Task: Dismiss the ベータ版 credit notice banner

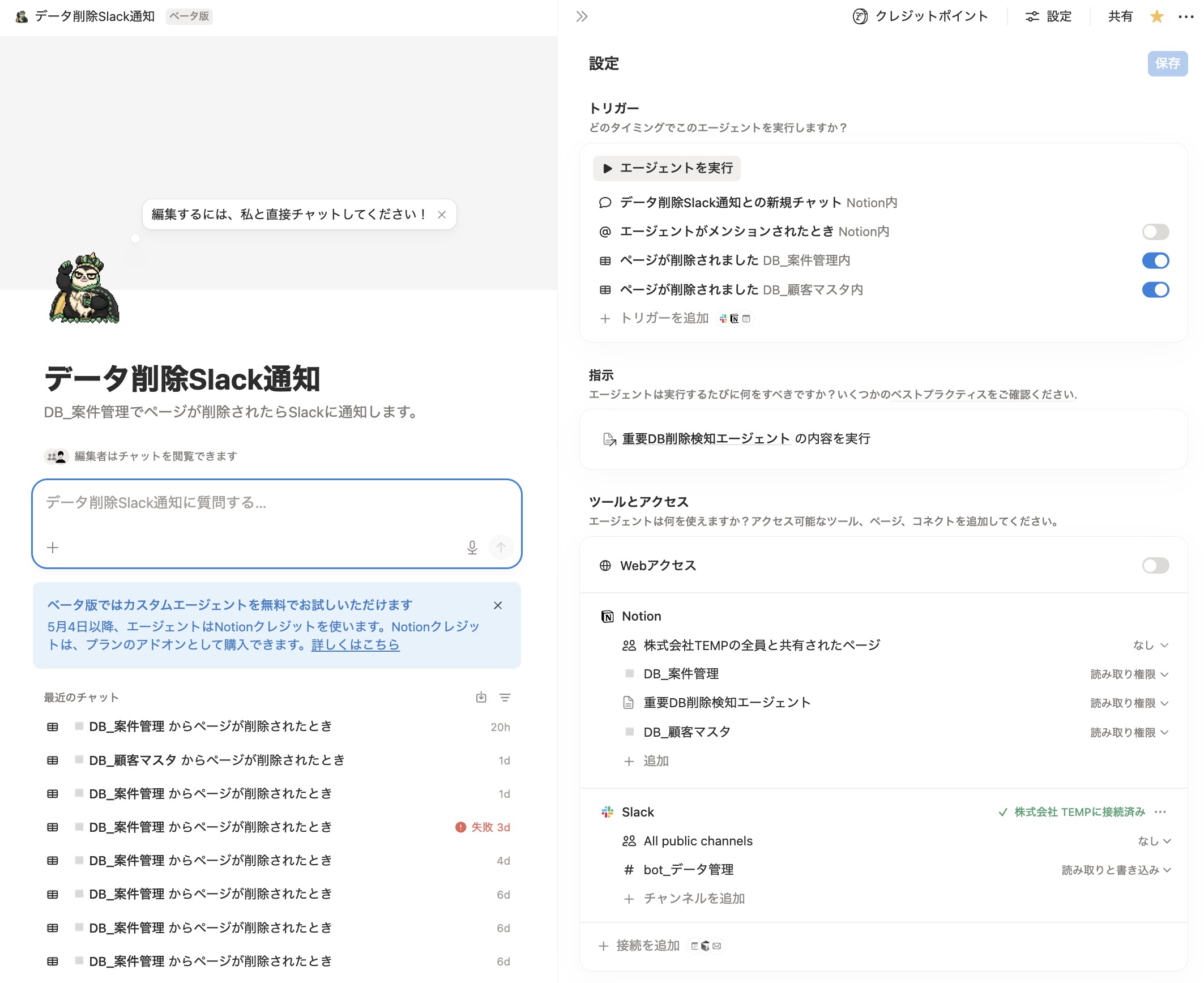Action: click(498, 606)
